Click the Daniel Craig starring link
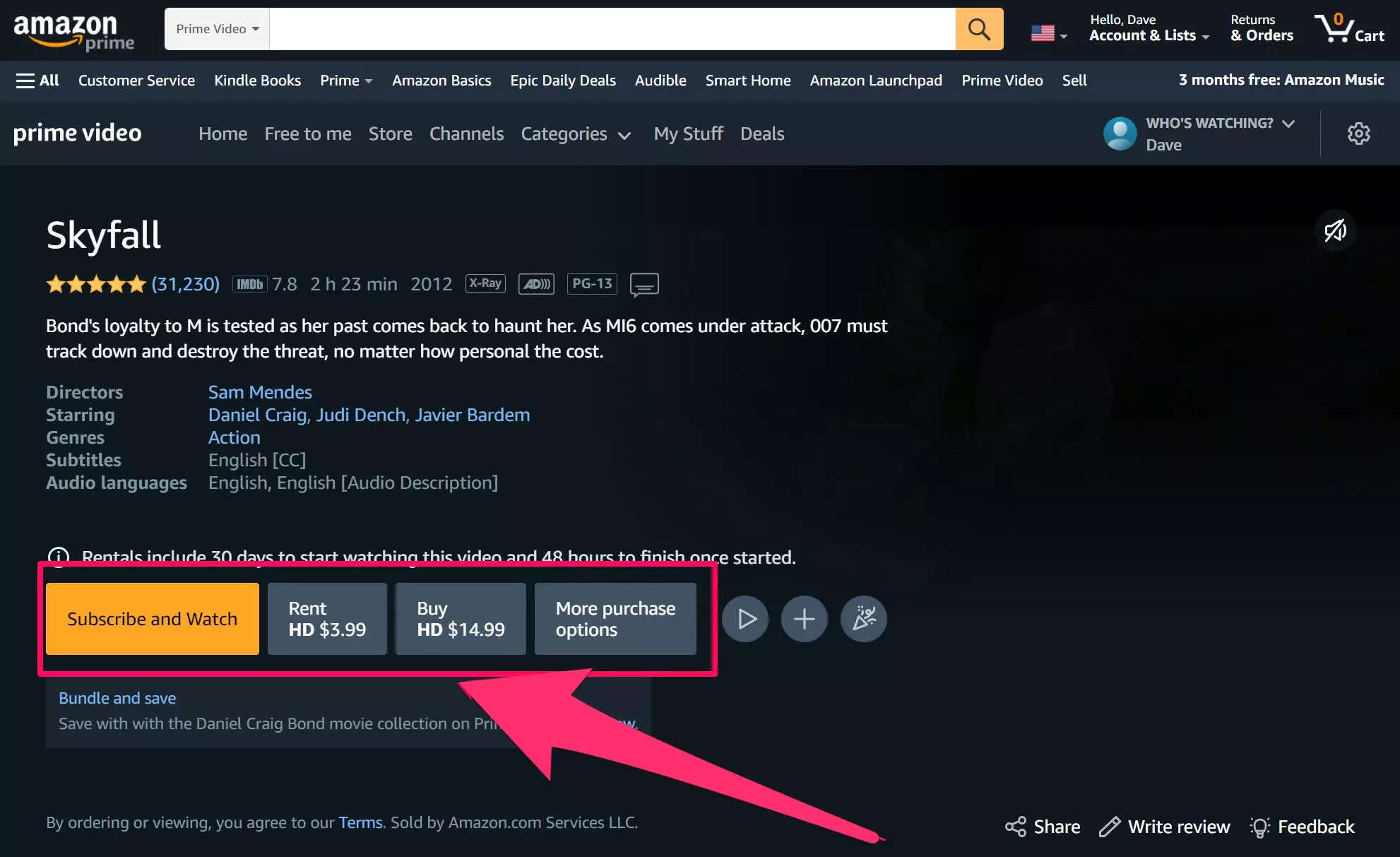 tap(257, 414)
